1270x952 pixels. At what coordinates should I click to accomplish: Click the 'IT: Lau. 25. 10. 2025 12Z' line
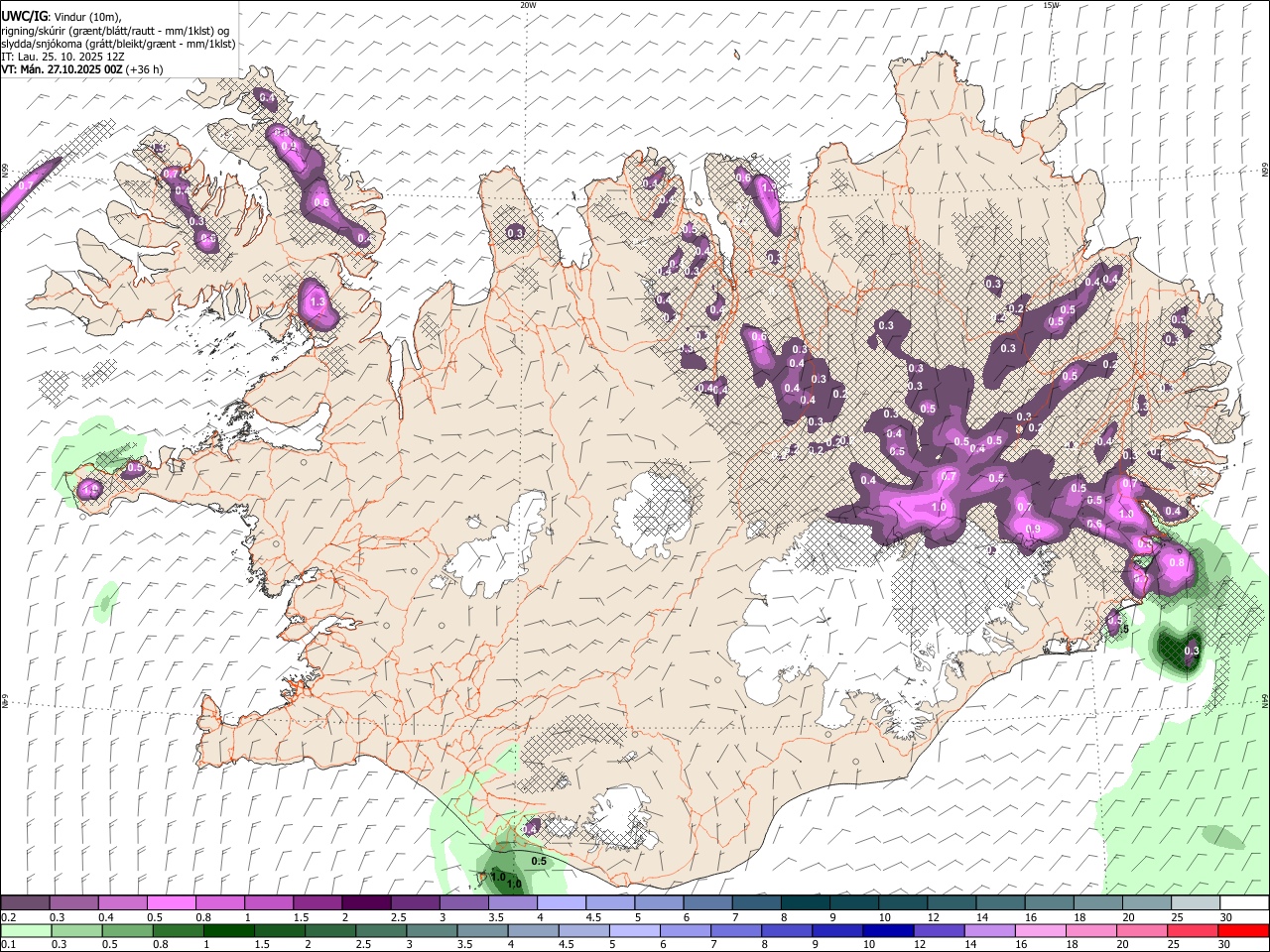[x=63, y=57]
